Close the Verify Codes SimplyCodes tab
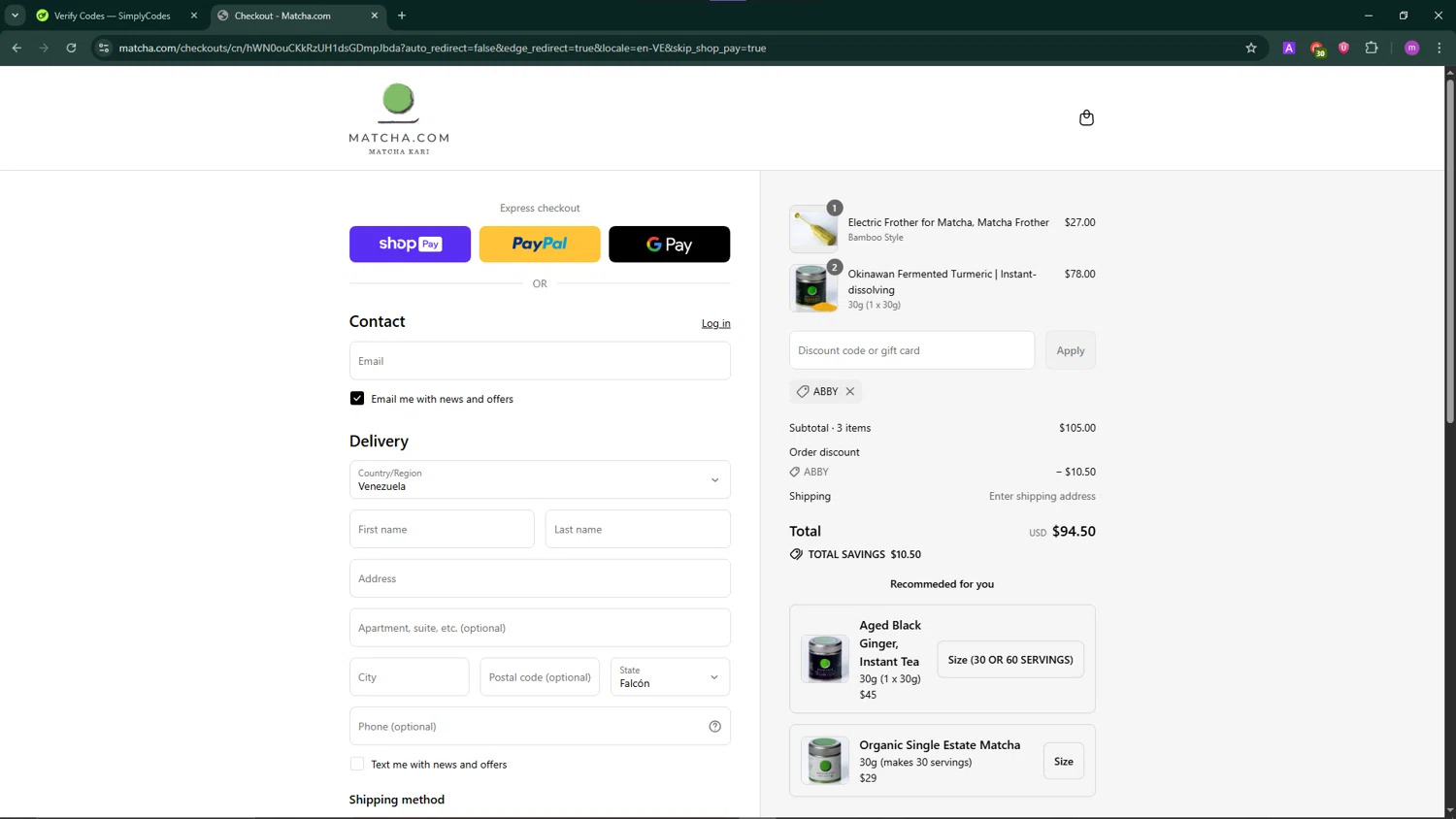This screenshot has height=819, width=1456. (194, 16)
